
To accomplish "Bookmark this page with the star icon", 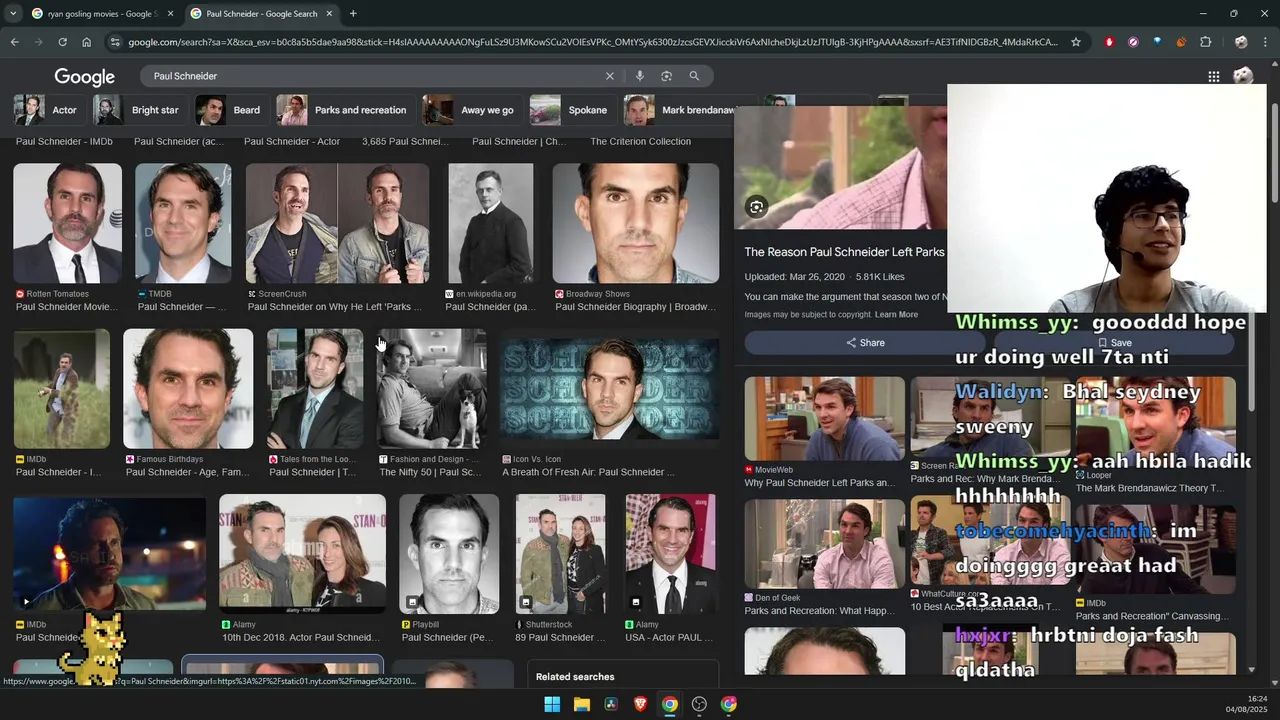I will pyautogui.click(x=1076, y=42).
